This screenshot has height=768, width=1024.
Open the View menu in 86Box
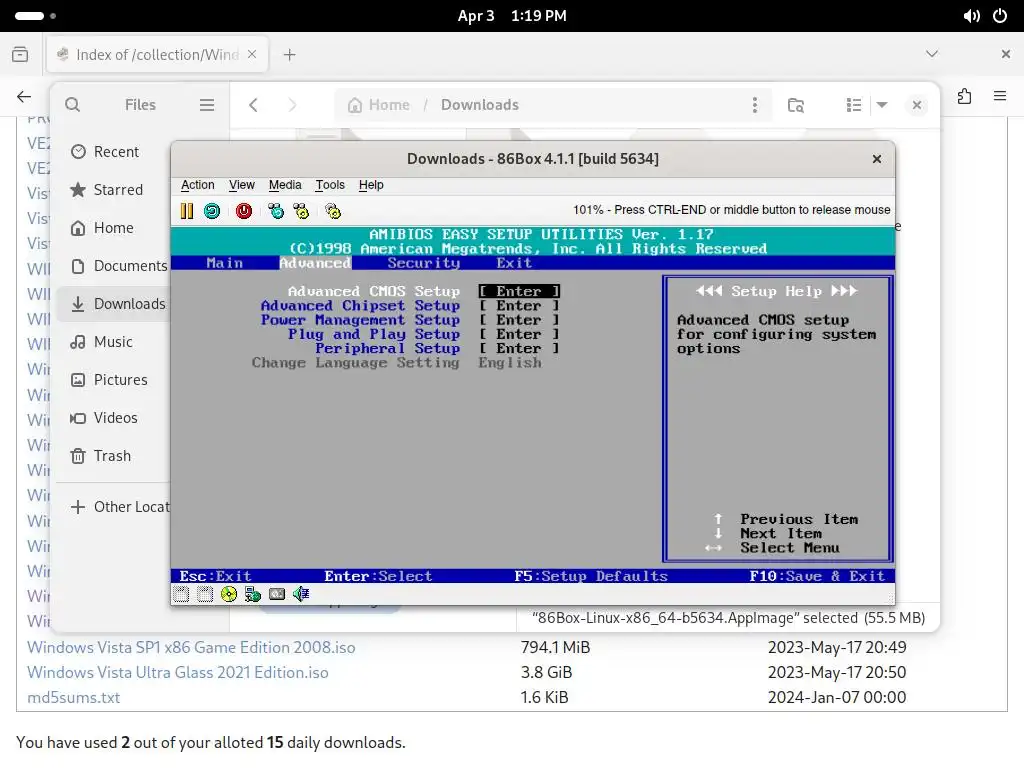coord(242,185)
